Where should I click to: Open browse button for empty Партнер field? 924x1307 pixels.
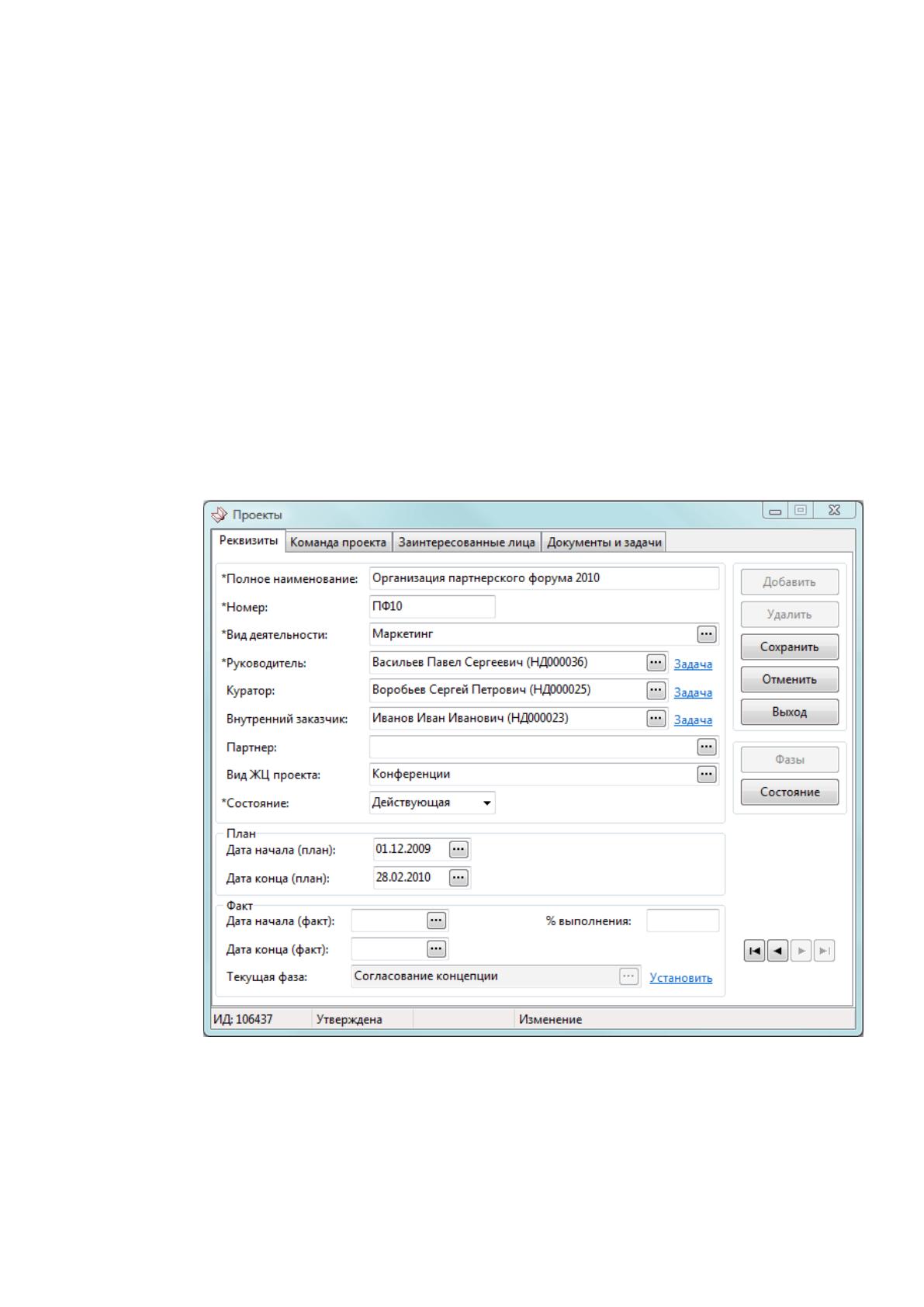[x=706, y=747]
